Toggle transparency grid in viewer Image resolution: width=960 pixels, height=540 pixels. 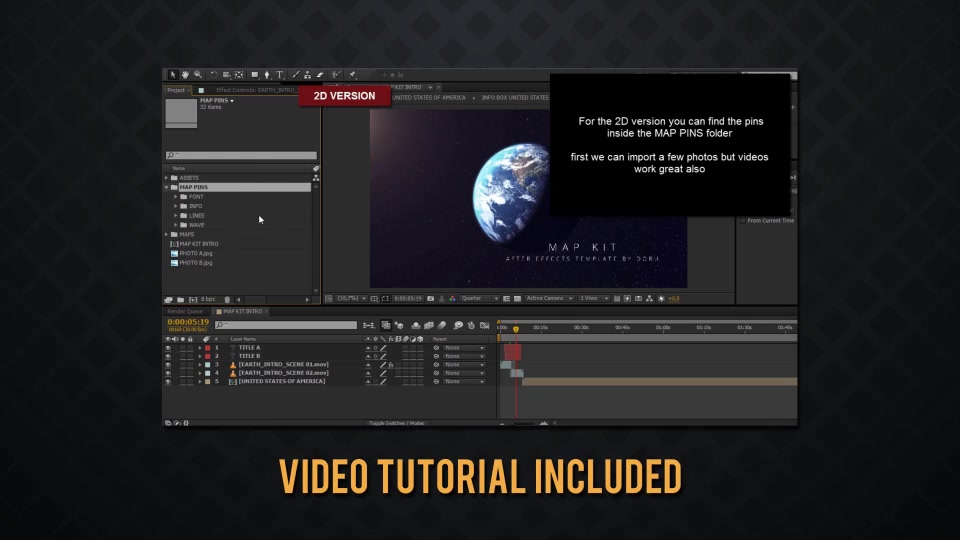click(517, 299)
